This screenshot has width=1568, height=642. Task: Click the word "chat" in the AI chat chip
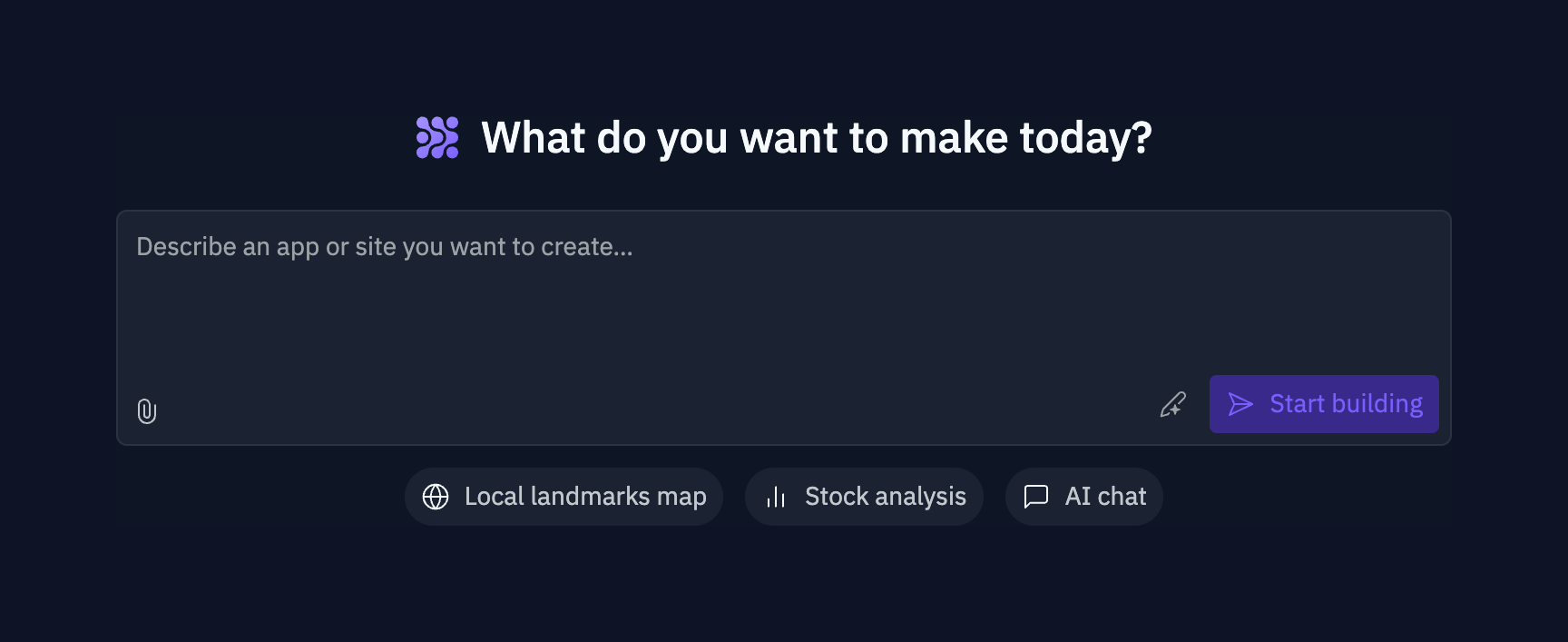pos(1122,497)
